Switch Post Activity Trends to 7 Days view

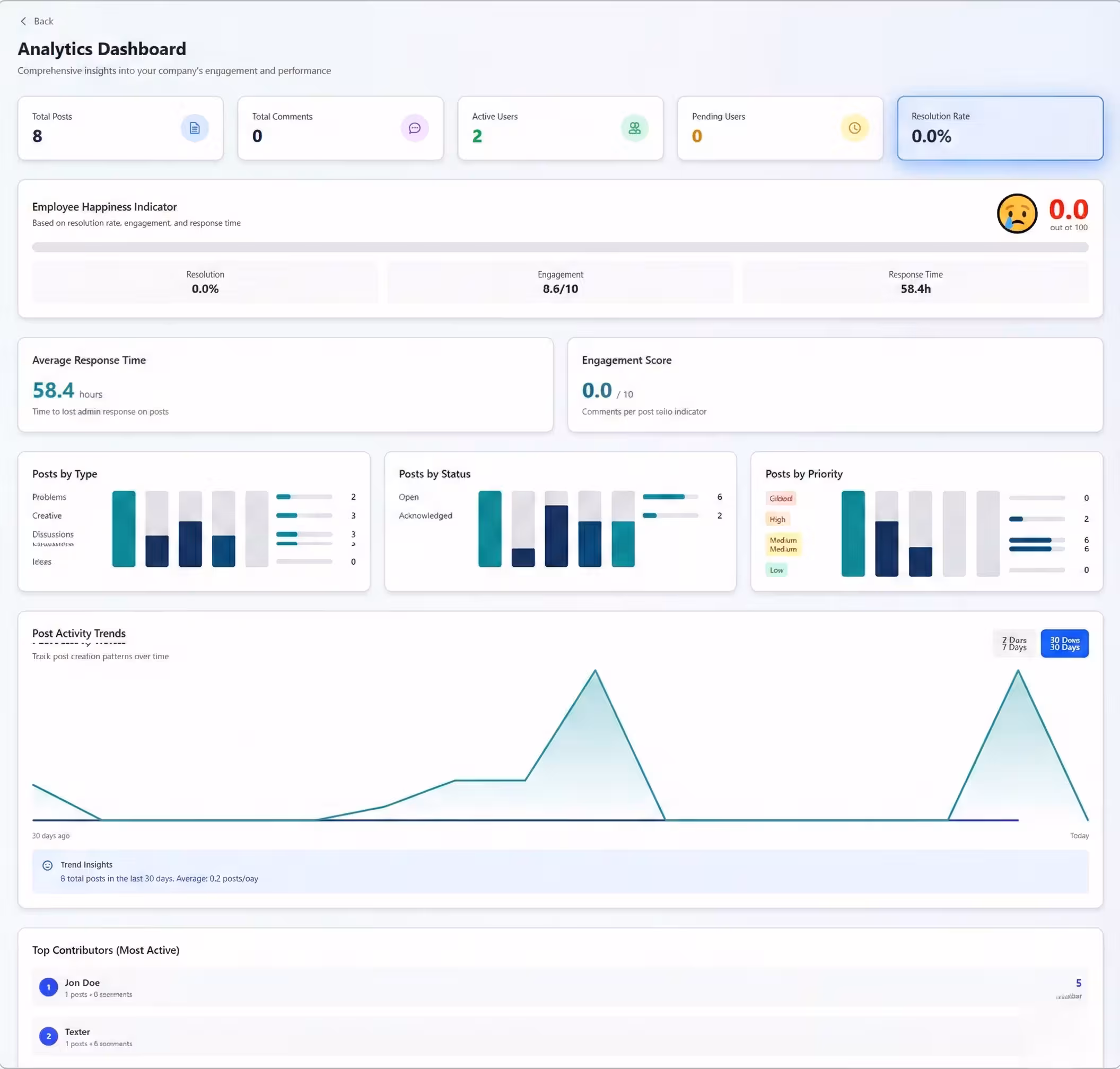[1014, 643]
